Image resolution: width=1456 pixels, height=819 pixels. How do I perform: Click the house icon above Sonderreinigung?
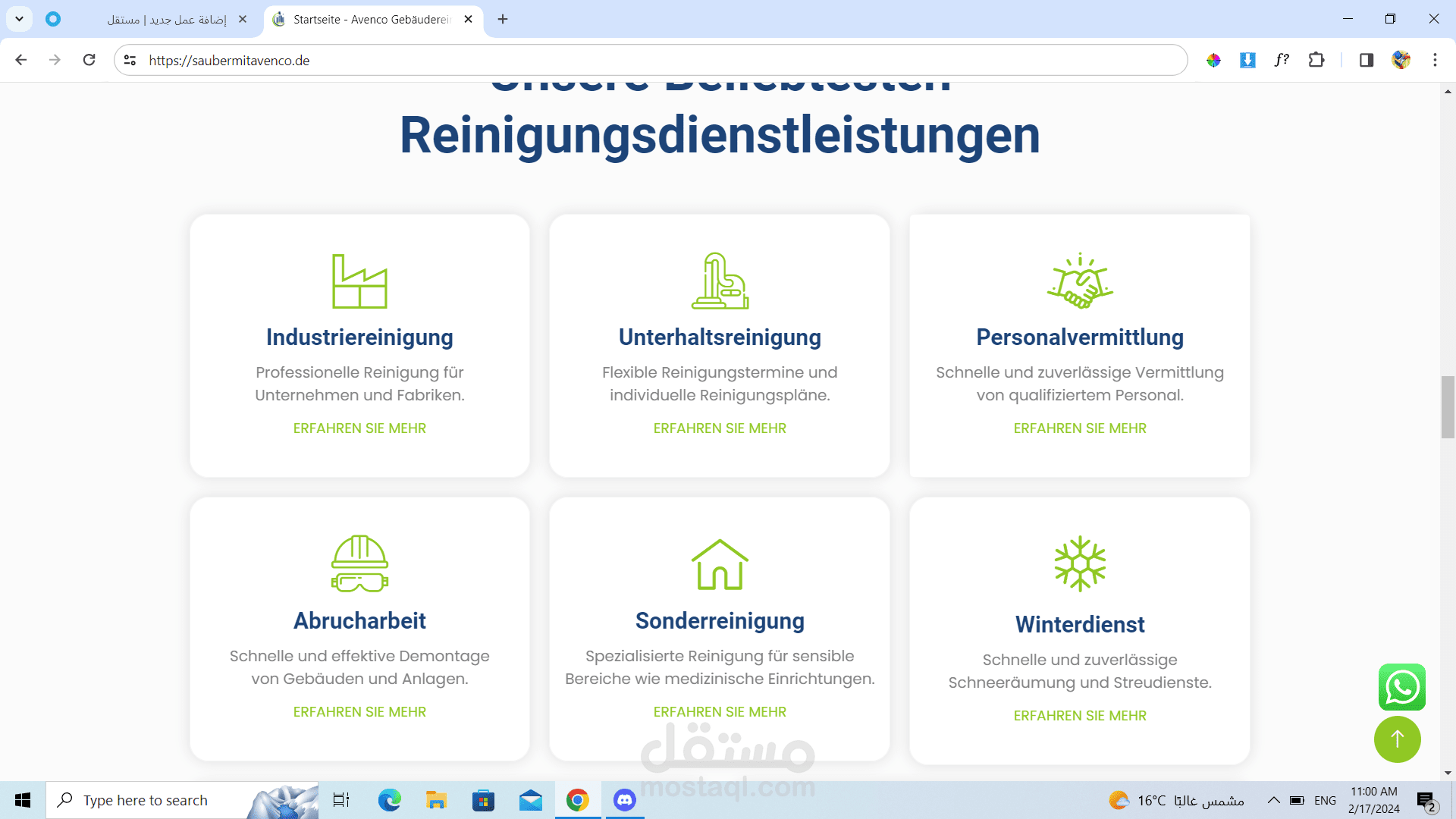coord(720,564)
